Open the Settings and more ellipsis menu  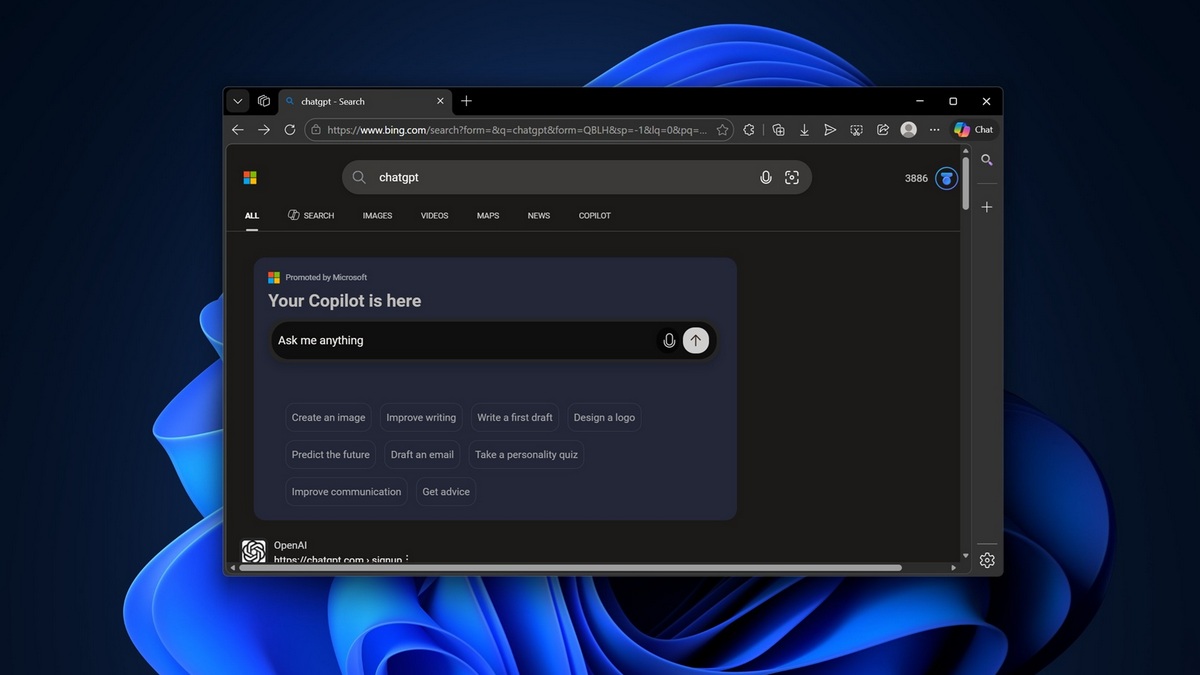[x=934, y=130]
